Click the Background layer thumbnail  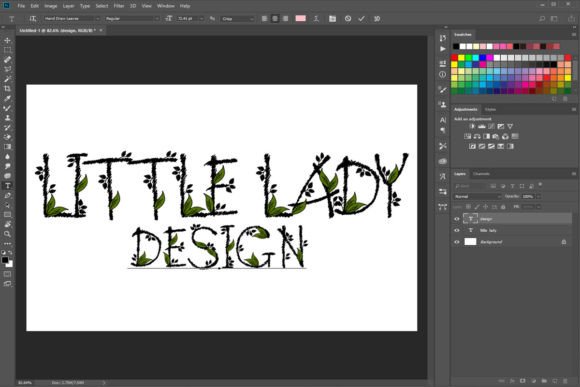click(x=470, y=242)
